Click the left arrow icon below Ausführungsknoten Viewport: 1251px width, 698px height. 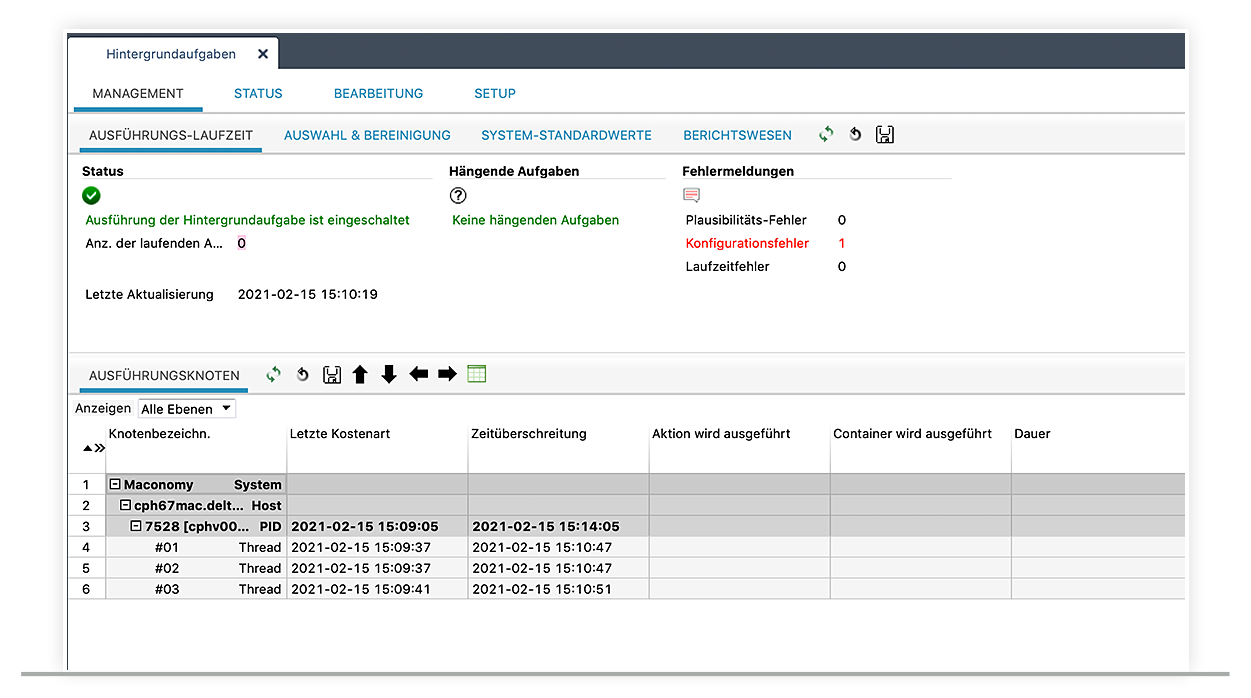coord(418,374)
